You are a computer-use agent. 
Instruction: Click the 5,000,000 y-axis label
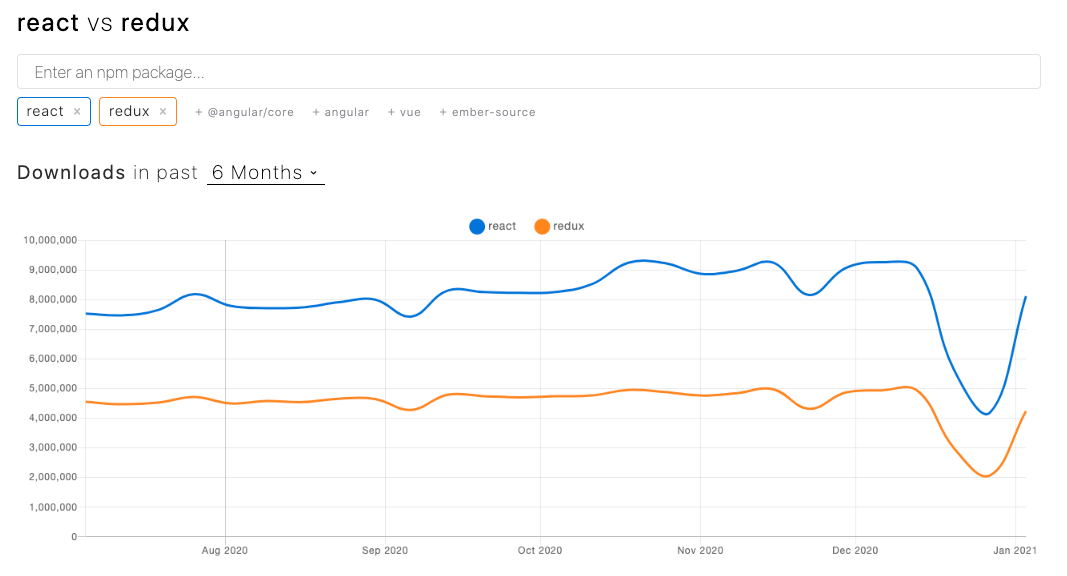tap(53, 388)
